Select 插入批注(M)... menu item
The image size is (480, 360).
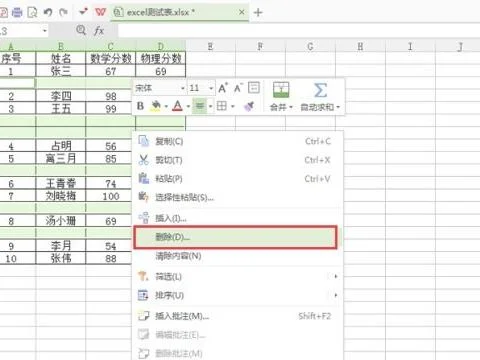point(237,316)
